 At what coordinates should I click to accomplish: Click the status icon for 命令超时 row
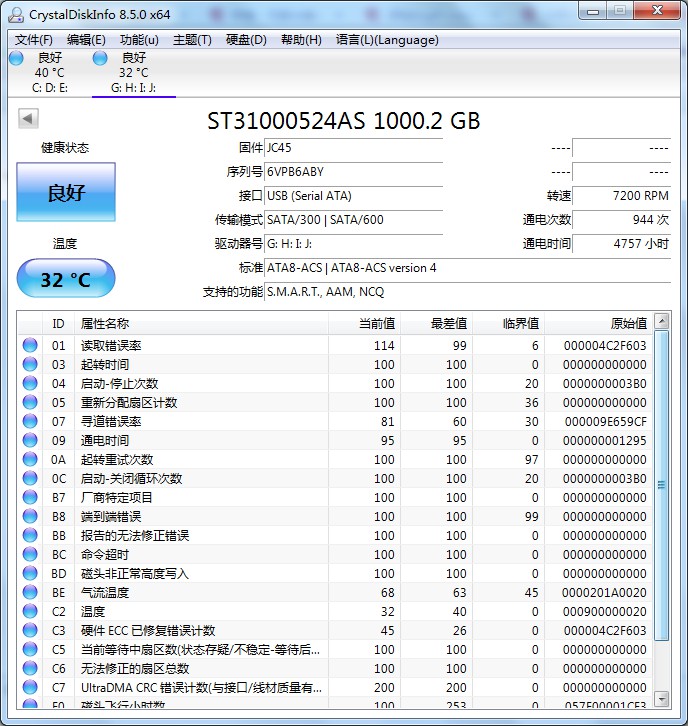[30, 554]
